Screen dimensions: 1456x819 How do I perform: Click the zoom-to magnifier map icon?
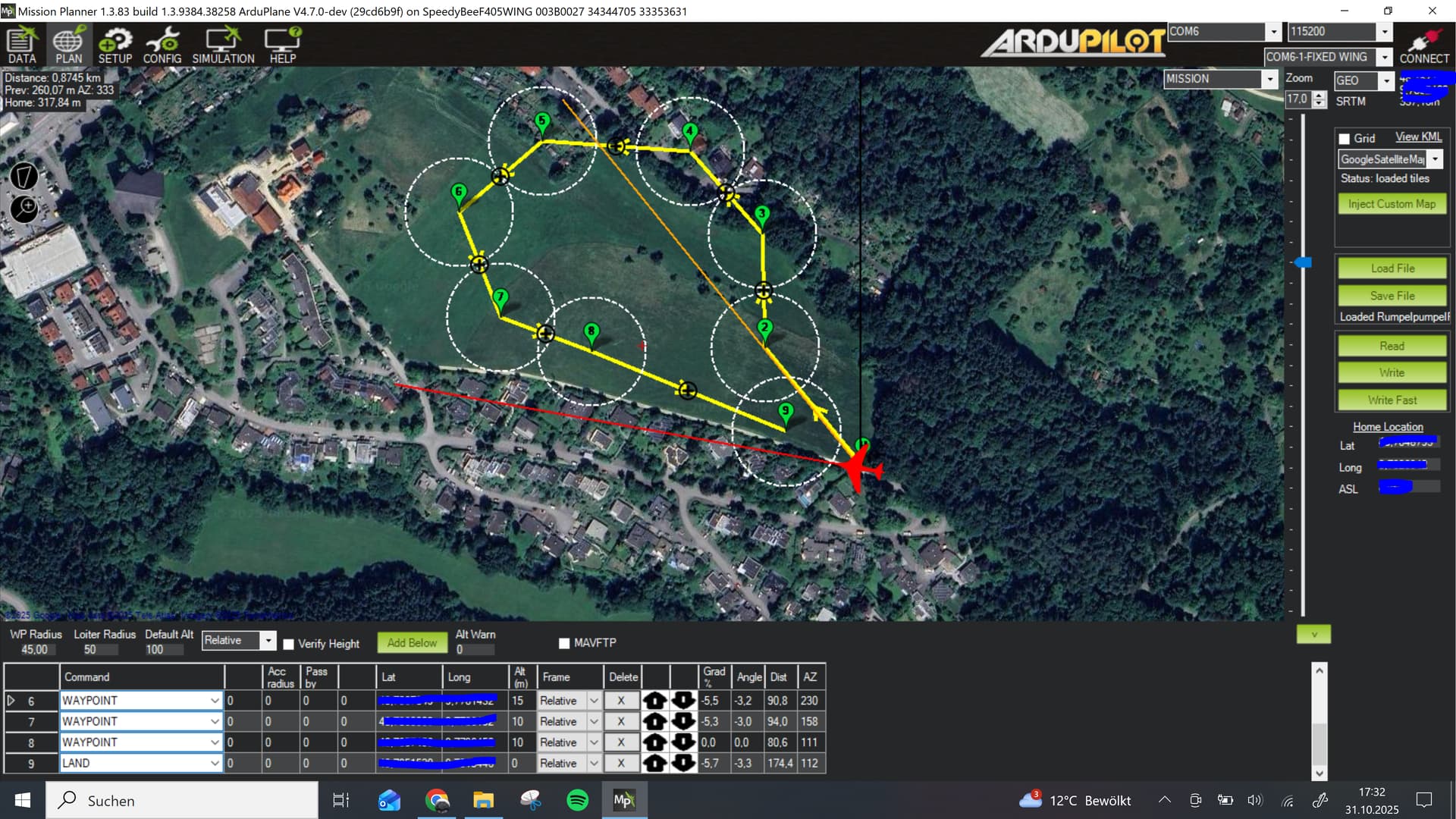pyautogui.click(x=24, y=209)
